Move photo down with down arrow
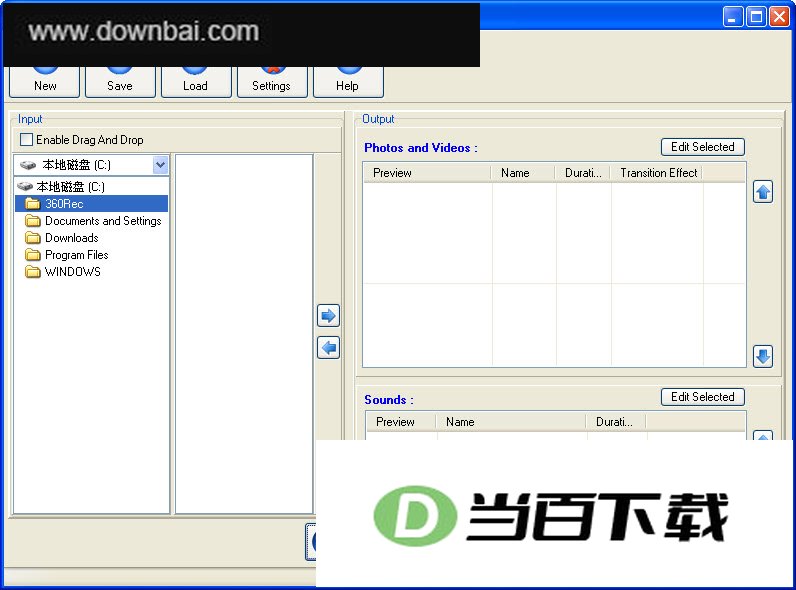This screenshot has height=590, width=796. [x=762, y=356]
